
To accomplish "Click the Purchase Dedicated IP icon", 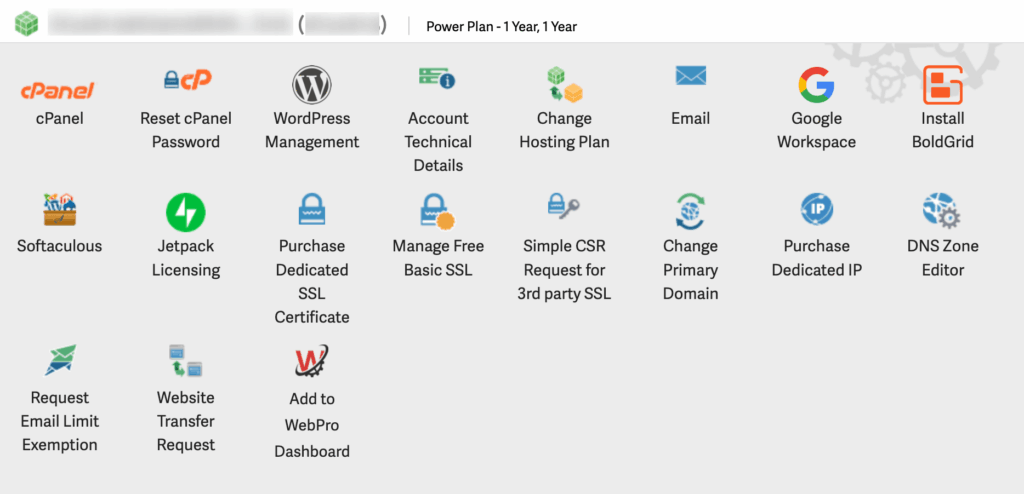I will point(817,209).
